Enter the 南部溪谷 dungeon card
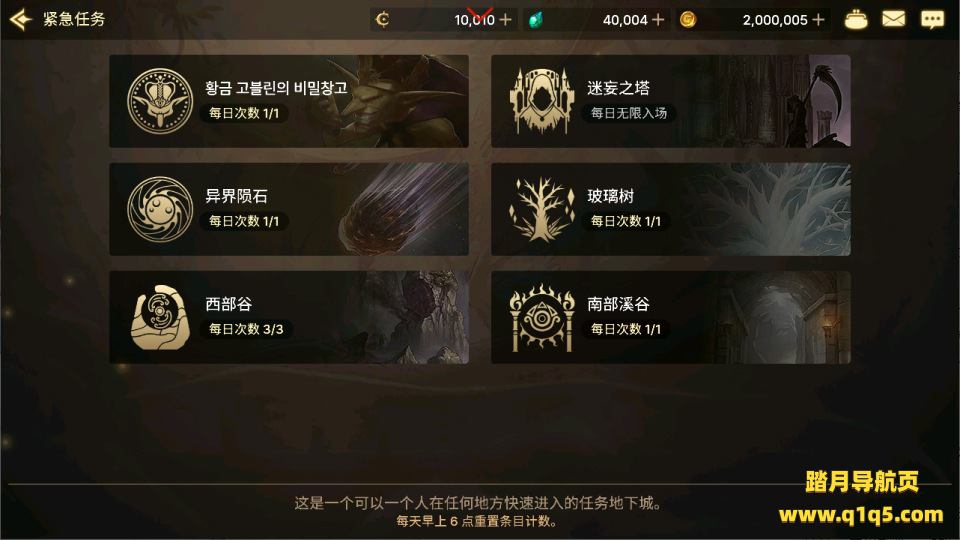960x540 pixels. [x=670, y=317]
